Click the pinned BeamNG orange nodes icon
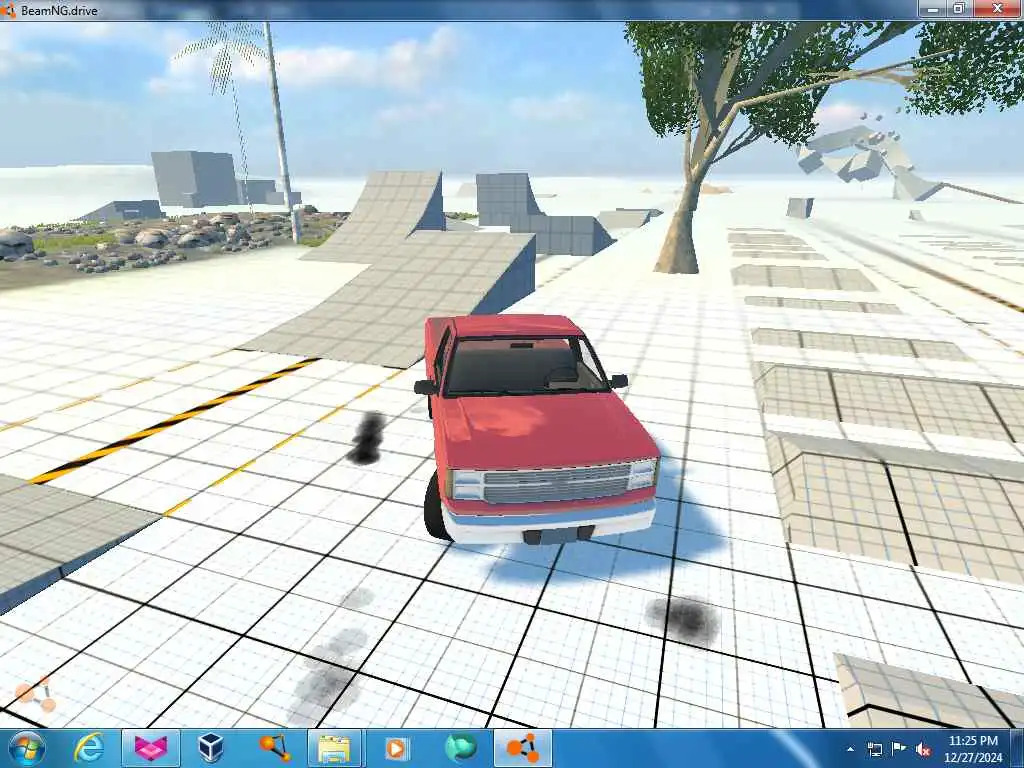 [274, 748]
